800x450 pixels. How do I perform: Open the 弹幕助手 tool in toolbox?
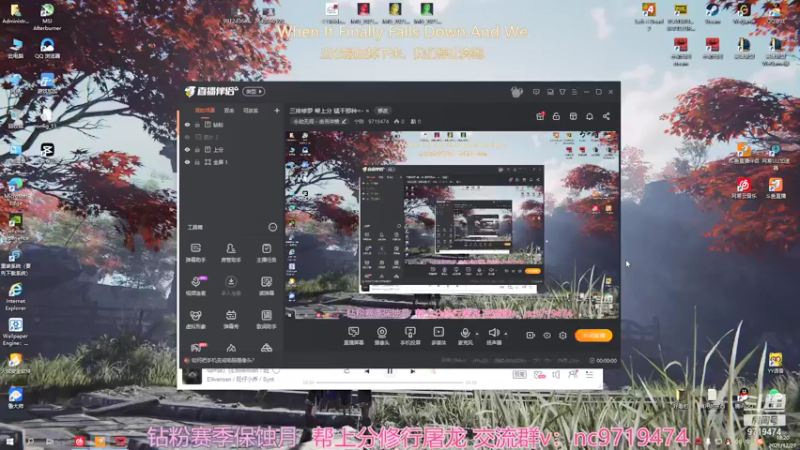pyautogui.click(x=195, y=253)
